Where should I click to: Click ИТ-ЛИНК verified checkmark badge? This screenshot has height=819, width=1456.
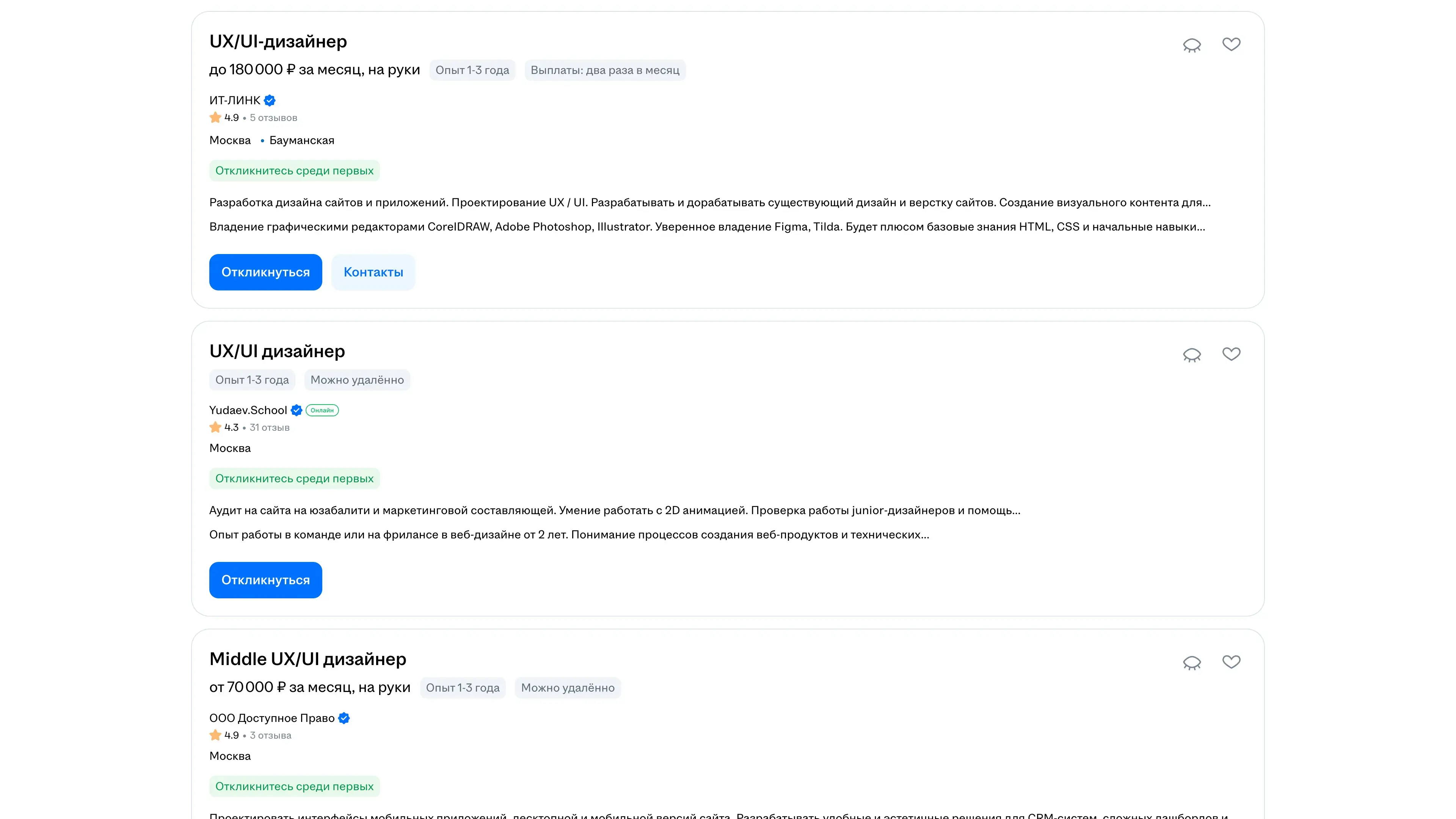point(270,100)
